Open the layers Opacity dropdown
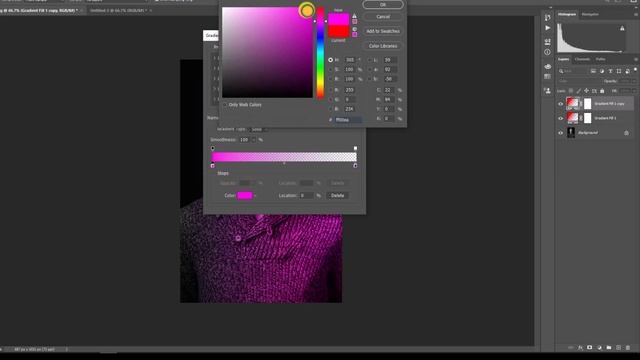The image size is (640, 360). (633, 81)
